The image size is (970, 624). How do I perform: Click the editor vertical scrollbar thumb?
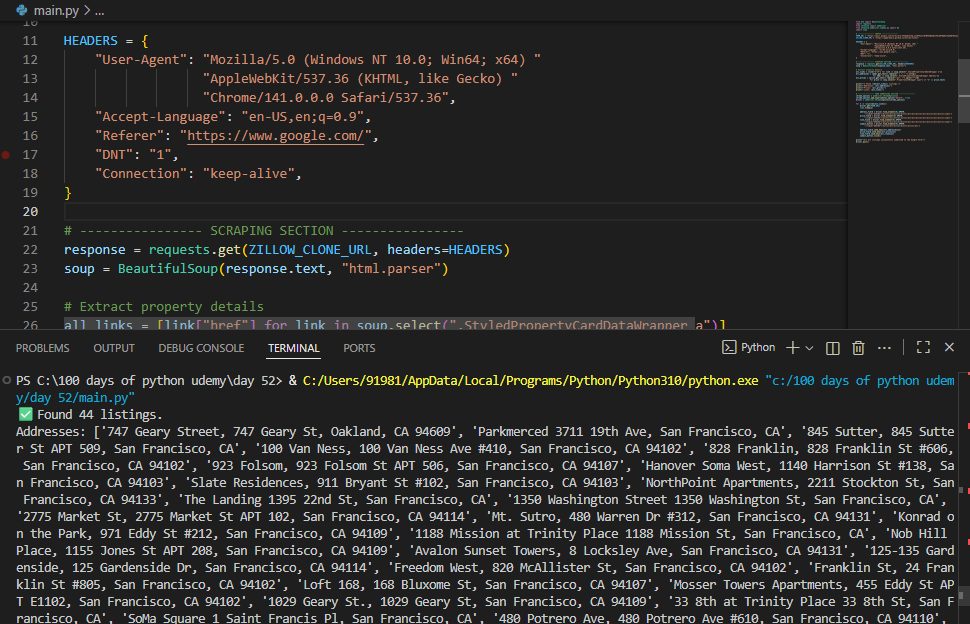tap(964, 90)
